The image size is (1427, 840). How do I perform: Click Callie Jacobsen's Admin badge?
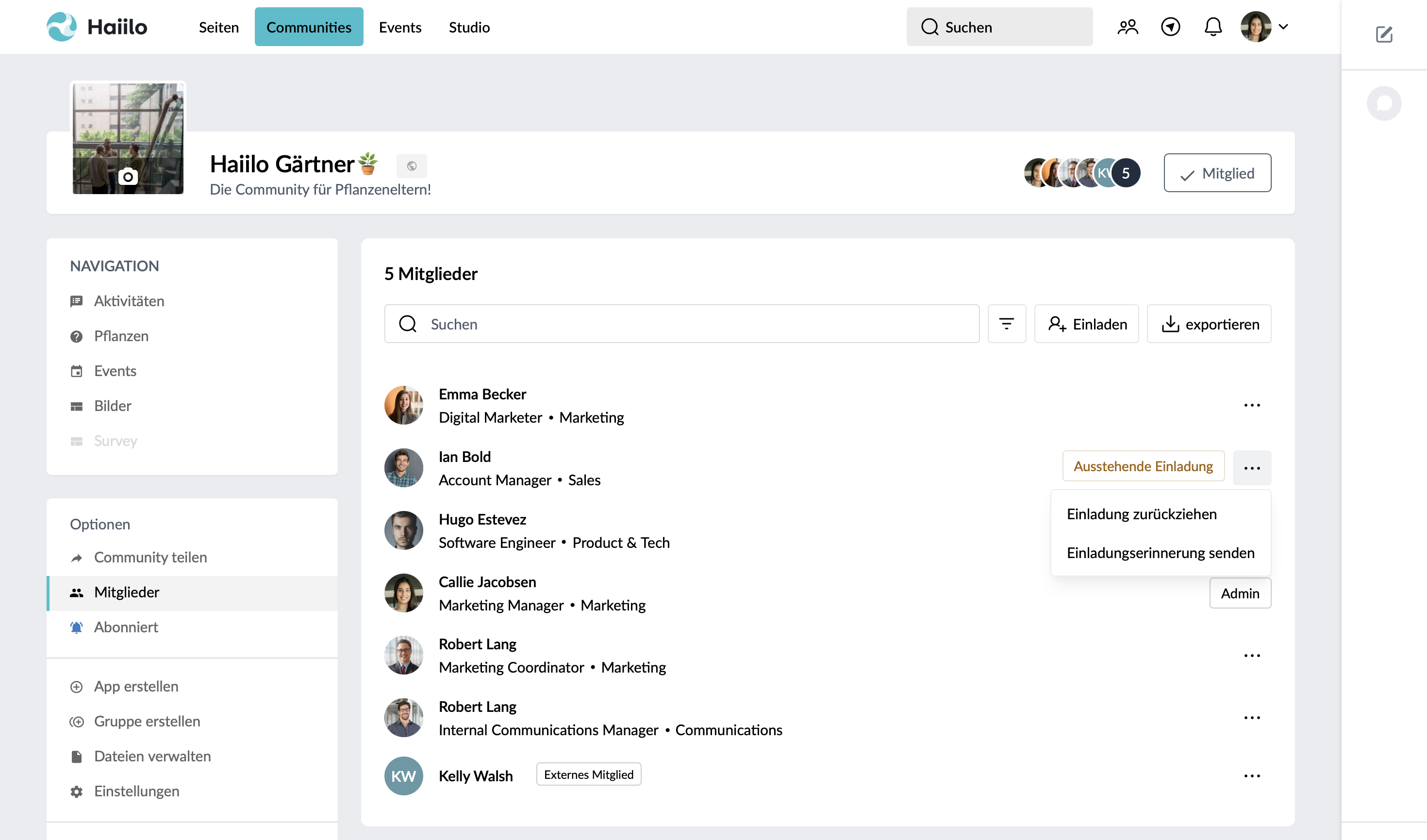coord(1240,593)
